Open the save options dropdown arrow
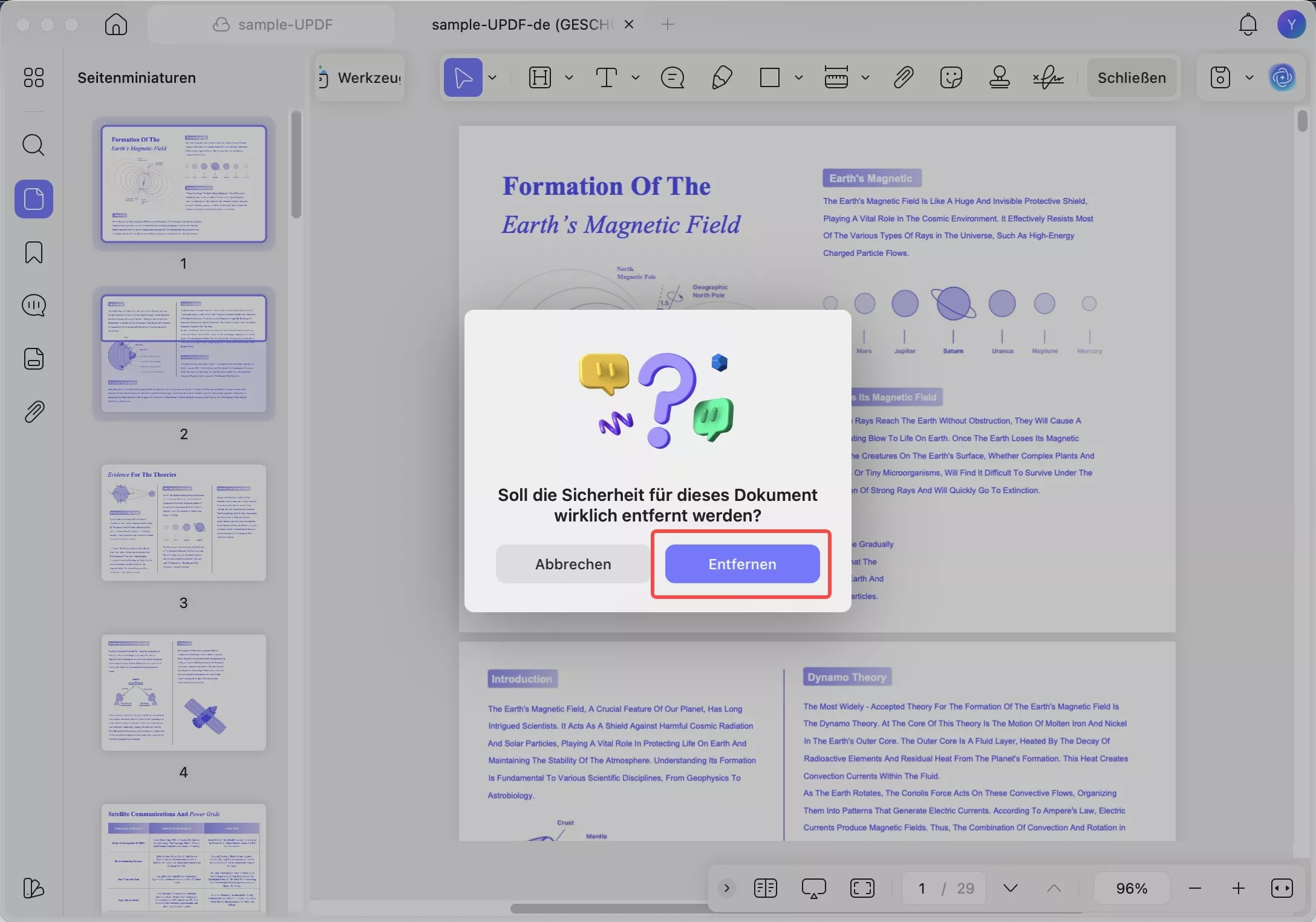Image resolution: width=1316 pixels, height=922 pixels. point(1249,77)
